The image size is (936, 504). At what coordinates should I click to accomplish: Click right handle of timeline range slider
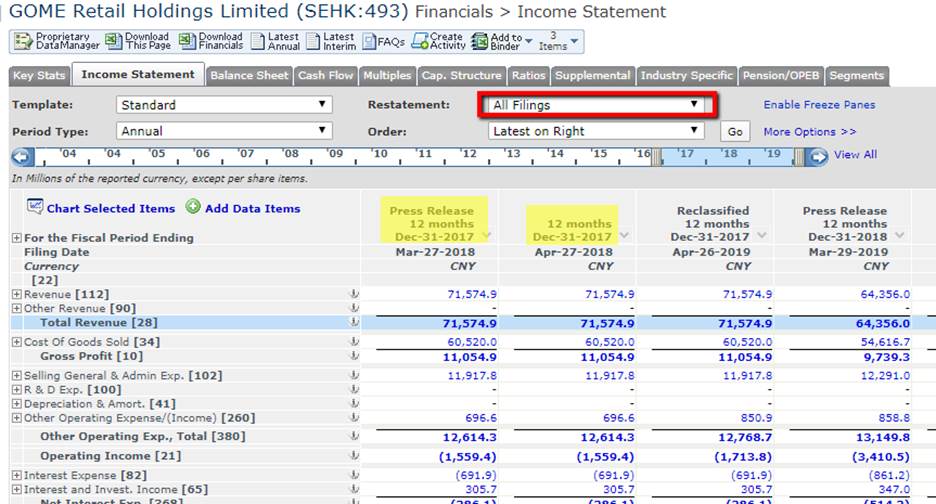click(799, 158)
